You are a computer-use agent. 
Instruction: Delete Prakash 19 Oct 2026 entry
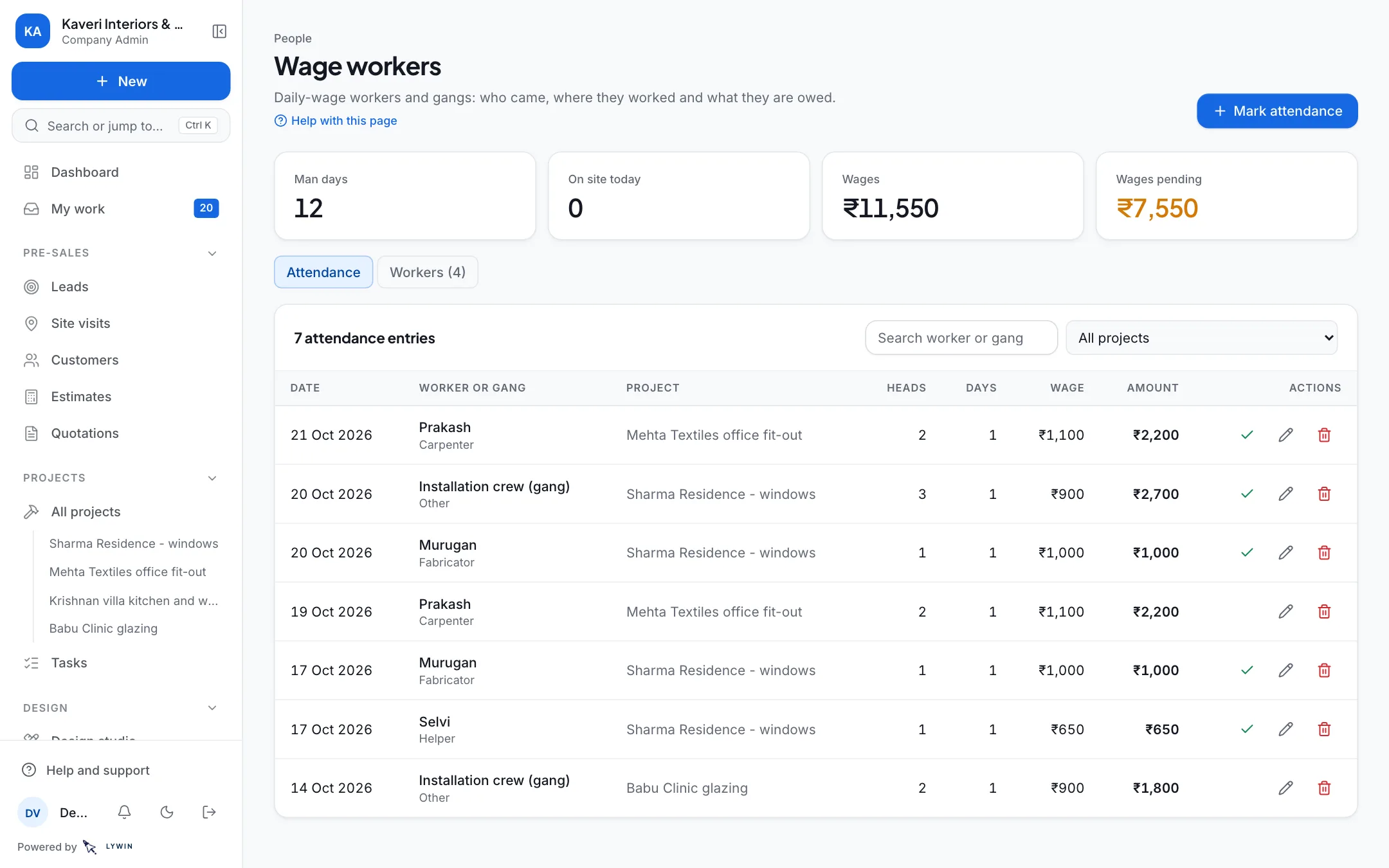click(1324, 611)
